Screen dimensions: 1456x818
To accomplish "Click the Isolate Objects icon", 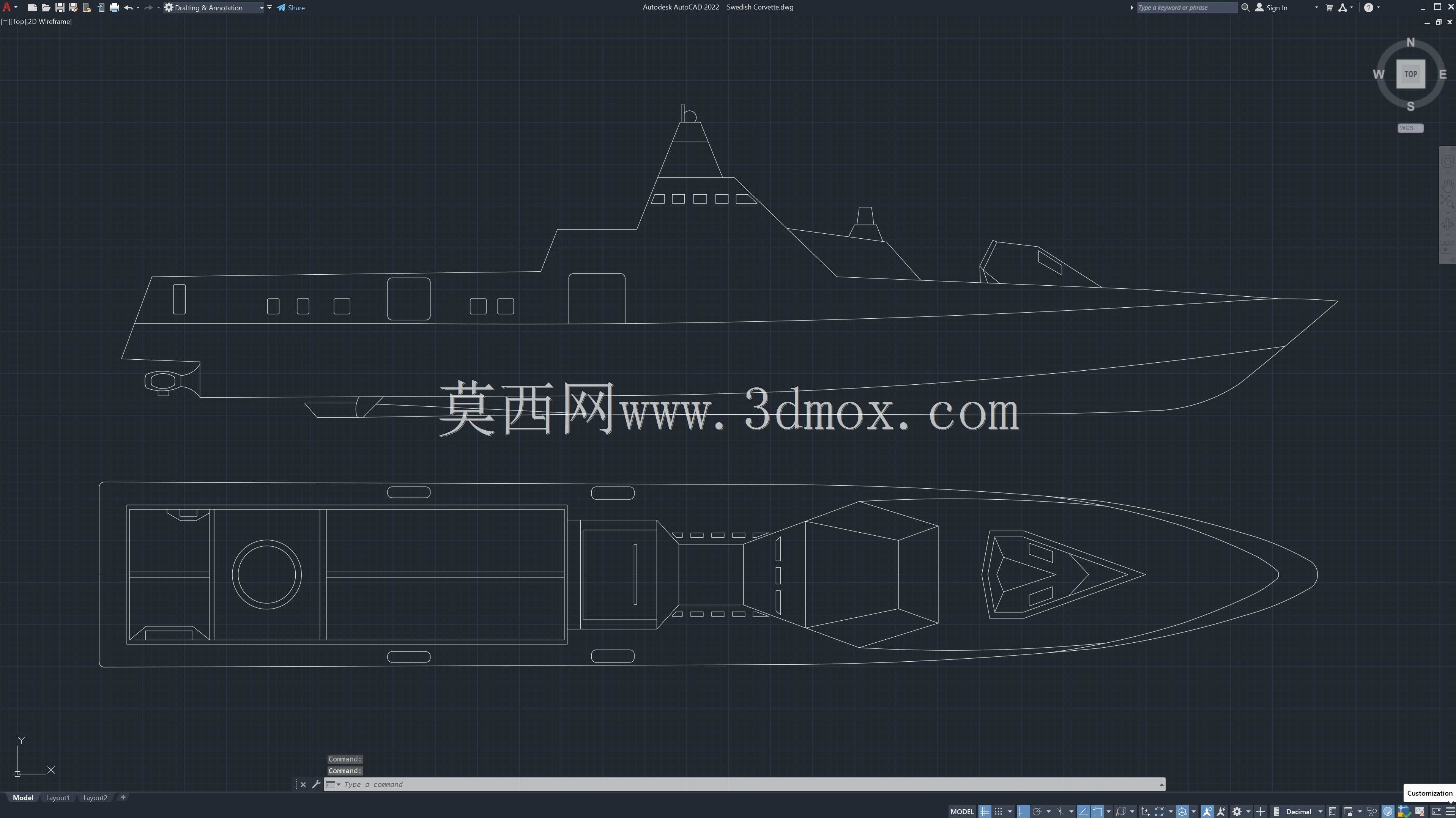I will pos(1372,812).
